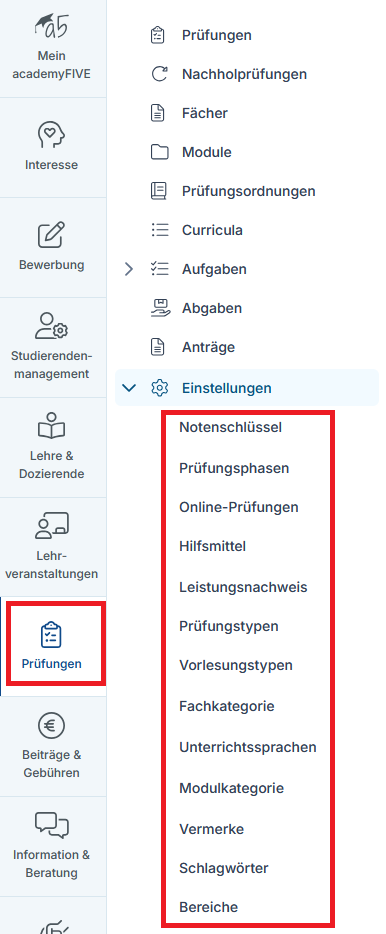Click the list icon beside Curricula
This screenshot has height=934, width=386.
coord(160,230)
